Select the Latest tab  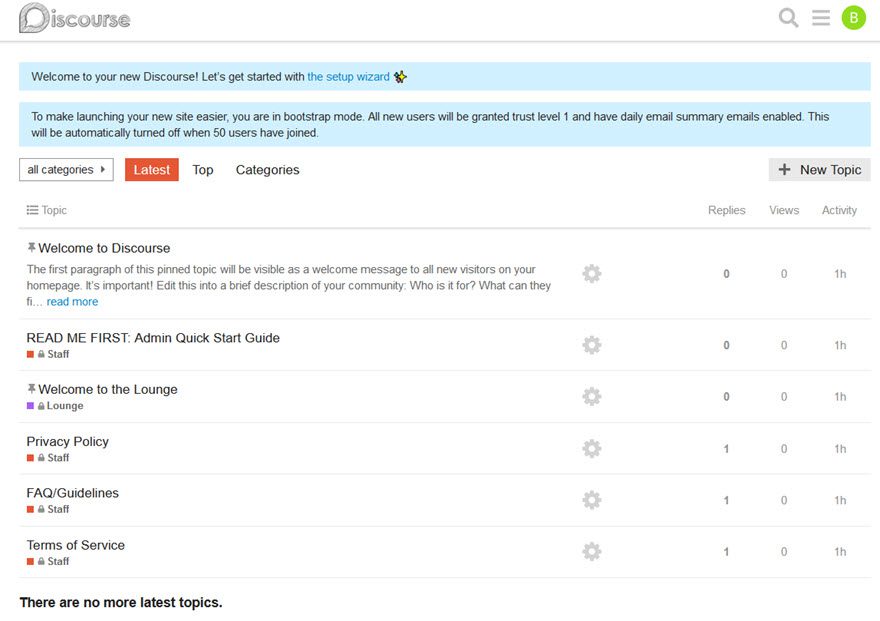point(151,169)
